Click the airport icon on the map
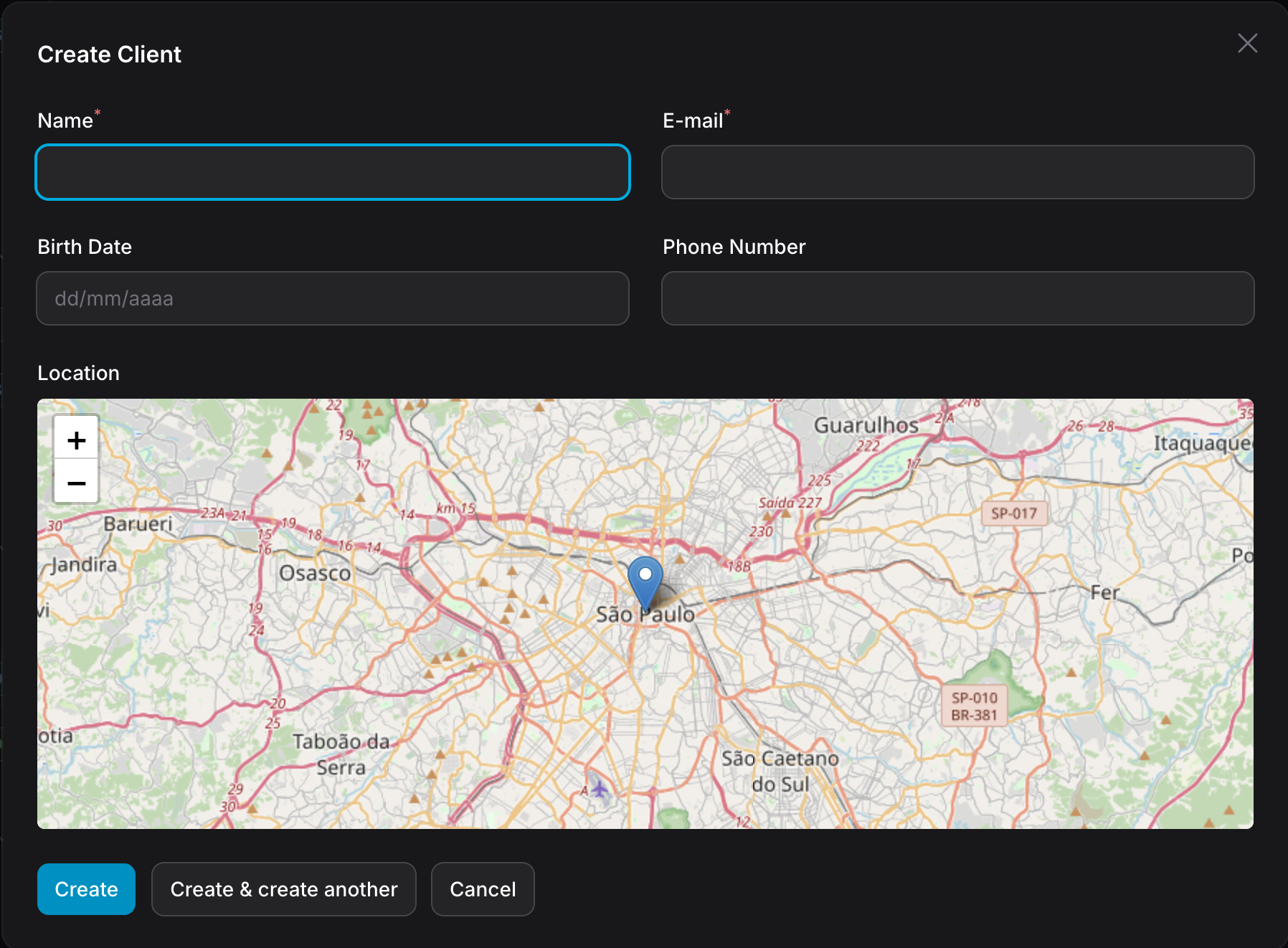The height and width of the screenshot is (948, 1288). [x=600, y=790]
